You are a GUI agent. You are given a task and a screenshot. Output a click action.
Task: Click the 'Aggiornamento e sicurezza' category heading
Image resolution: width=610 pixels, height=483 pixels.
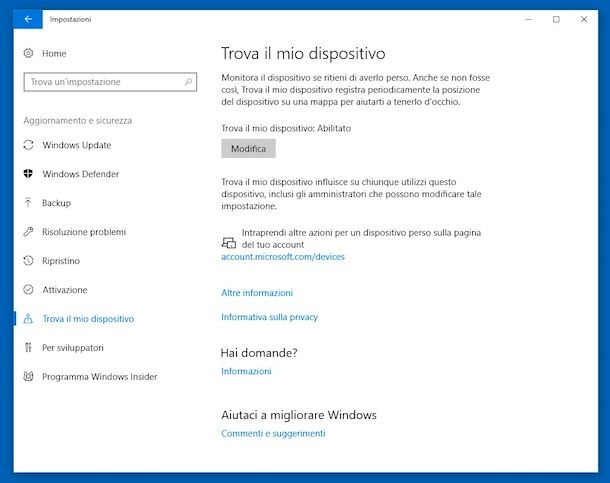coord(77,121)
